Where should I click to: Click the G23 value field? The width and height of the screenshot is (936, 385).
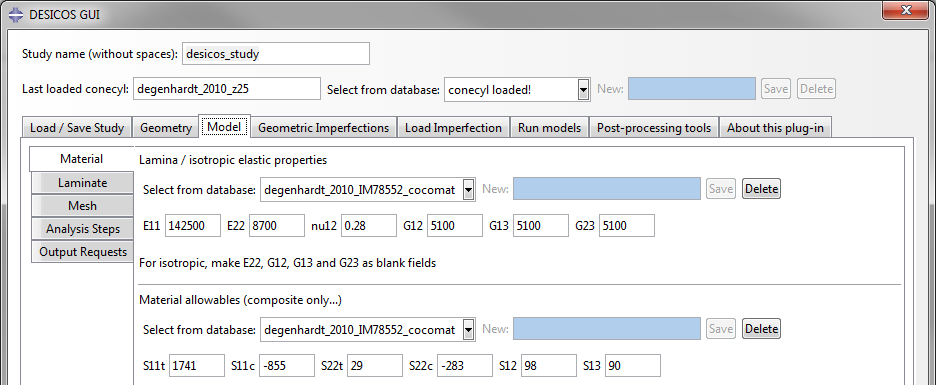click(627, 226)
